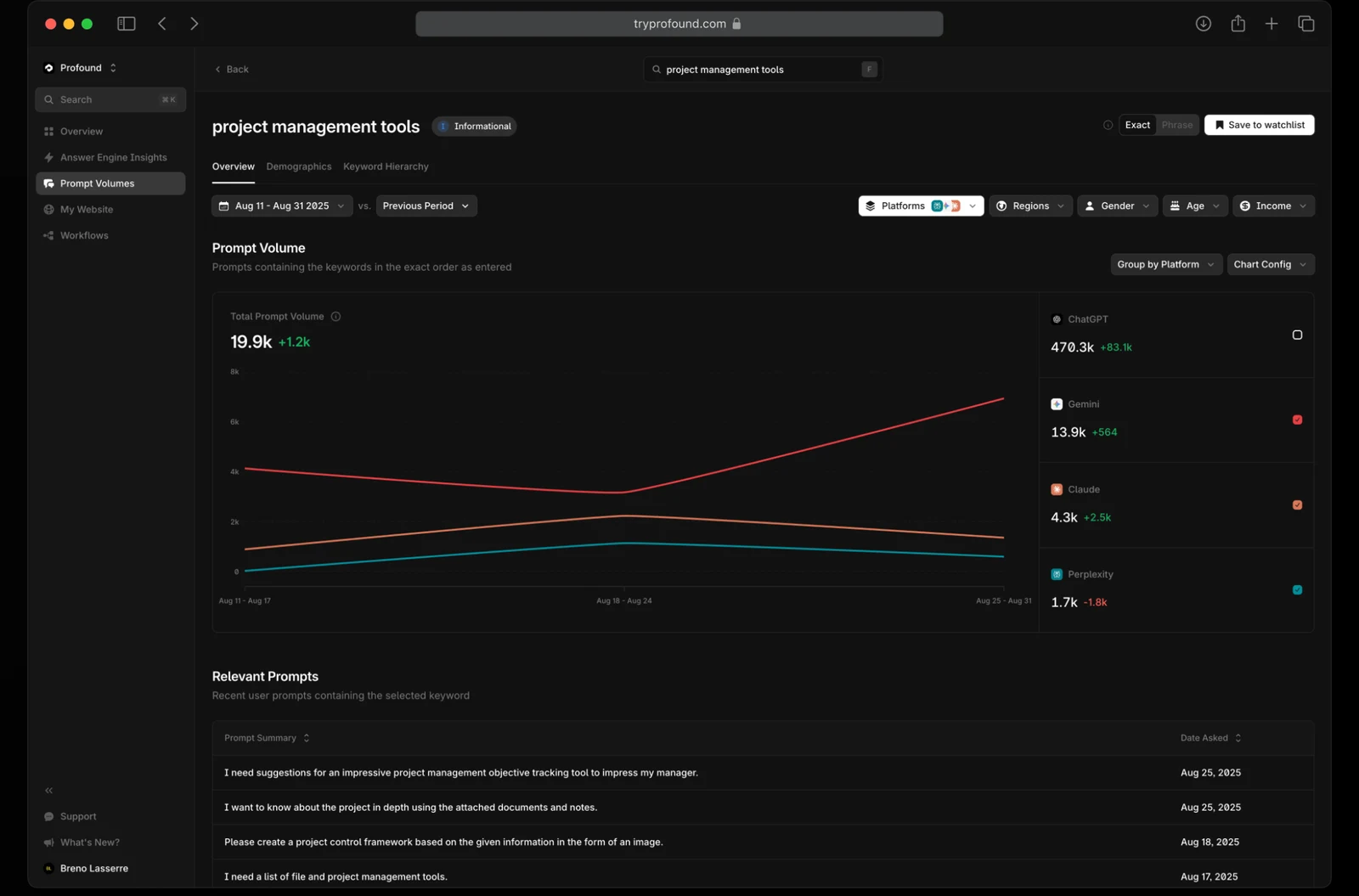
Task: Click the Gemini logo icon in legend
Action: 1057,404
